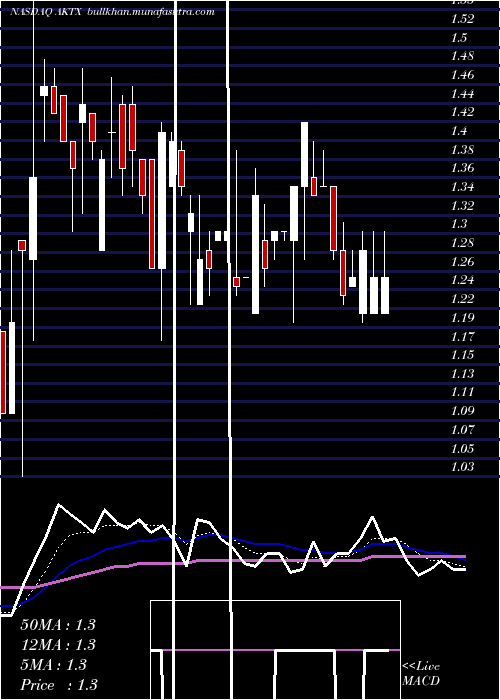Screen dimensions: 500x700
Task: Click the 1.52 price axis label
Action: (462, 19)
